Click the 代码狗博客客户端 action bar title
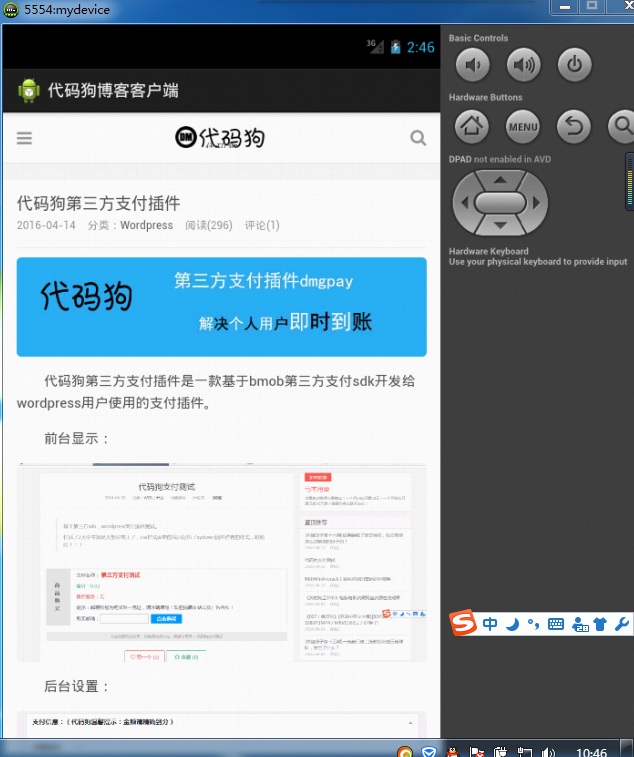This screenshot has height=757, width=634. point(113,90)
